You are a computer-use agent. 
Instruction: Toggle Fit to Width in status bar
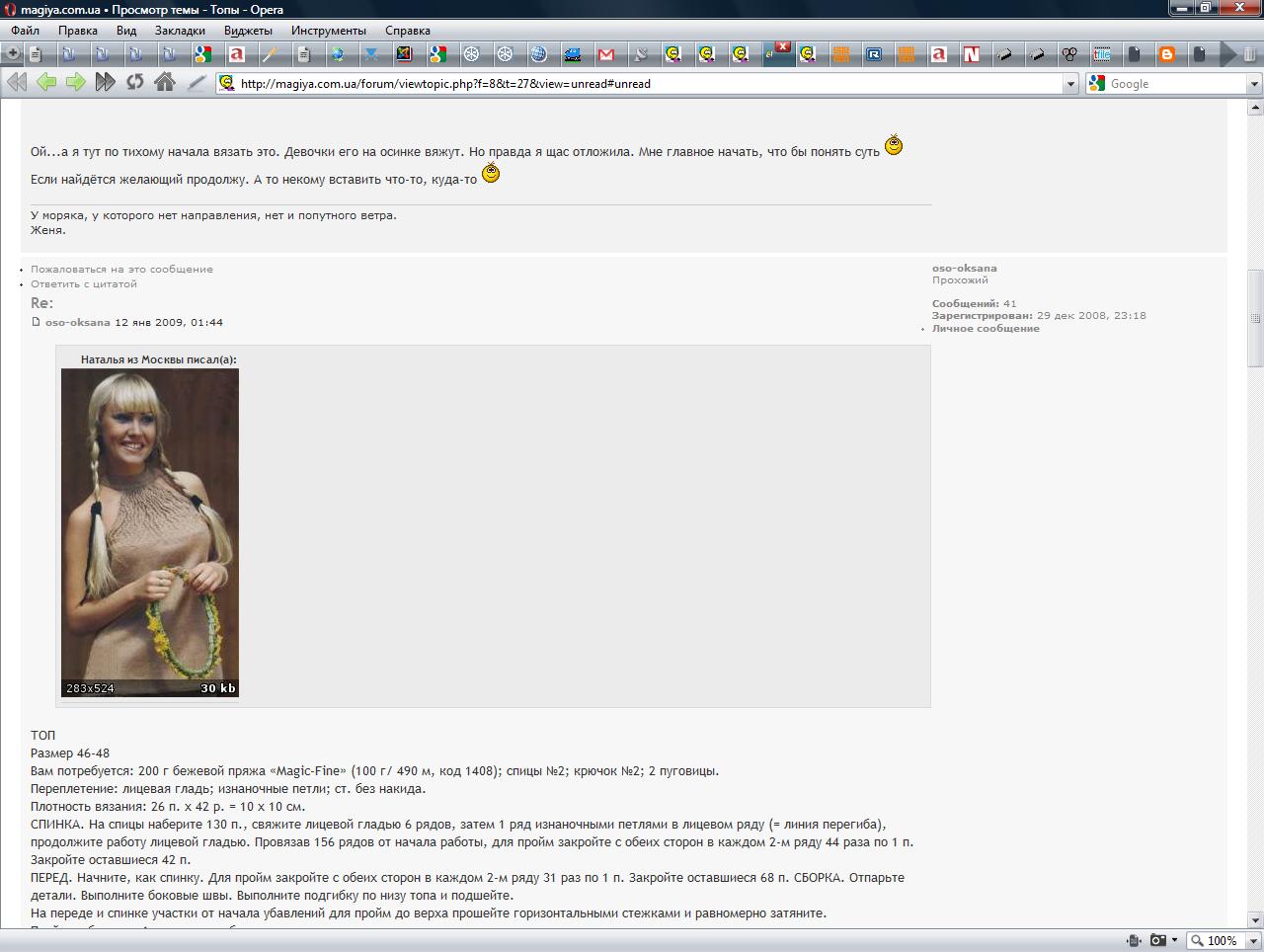(x=1134, y=940)
